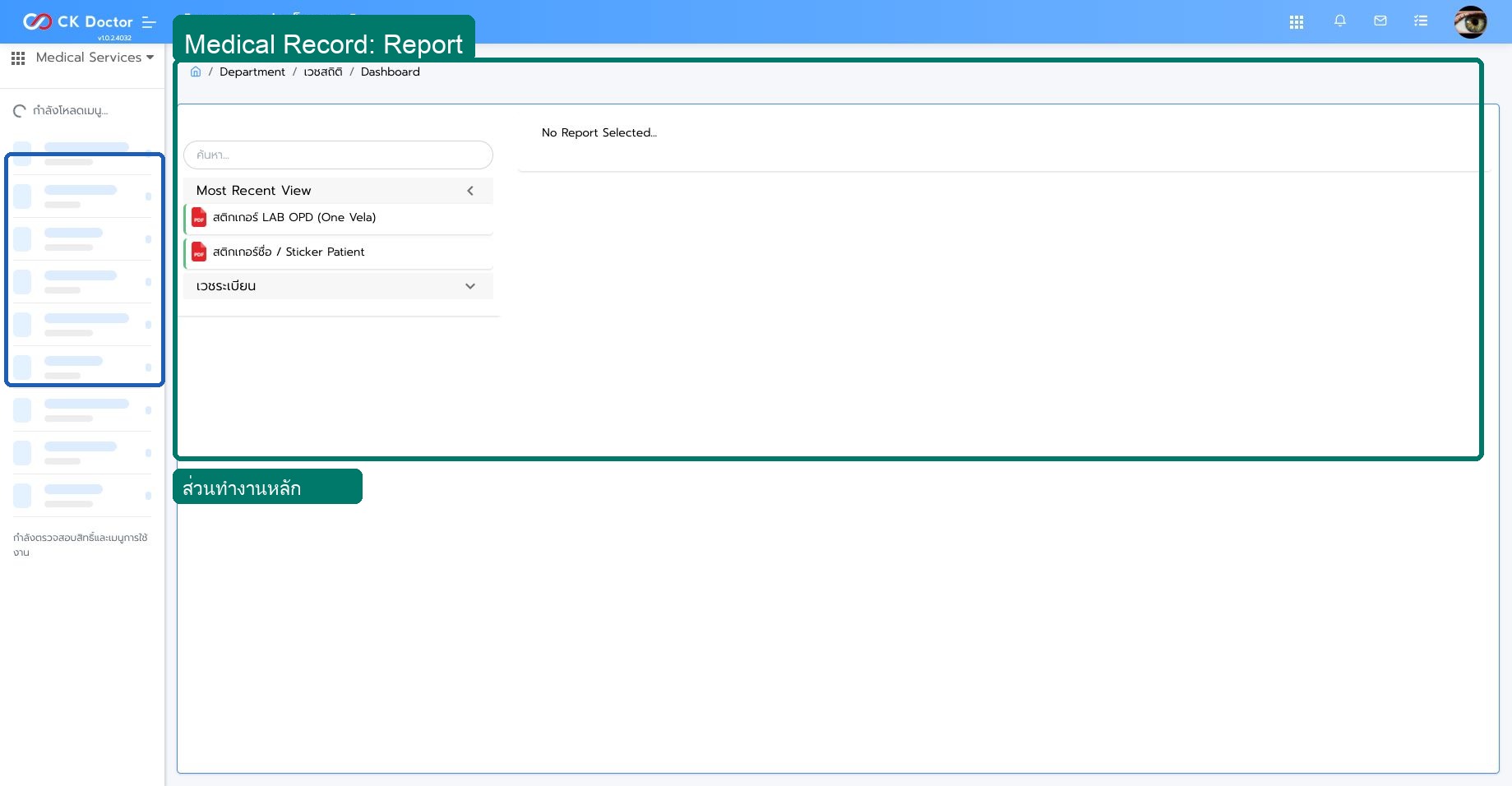Open the task list icon in header
The image size is (1512, 786).
pyautogui.click(x=1421, y=21)
